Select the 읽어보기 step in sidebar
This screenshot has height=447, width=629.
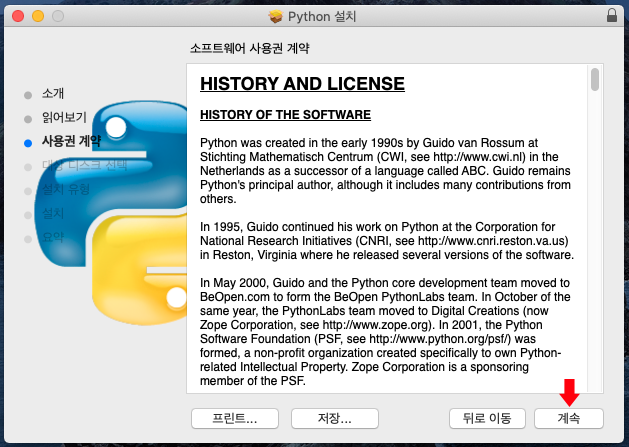click(x=64, y=117)
